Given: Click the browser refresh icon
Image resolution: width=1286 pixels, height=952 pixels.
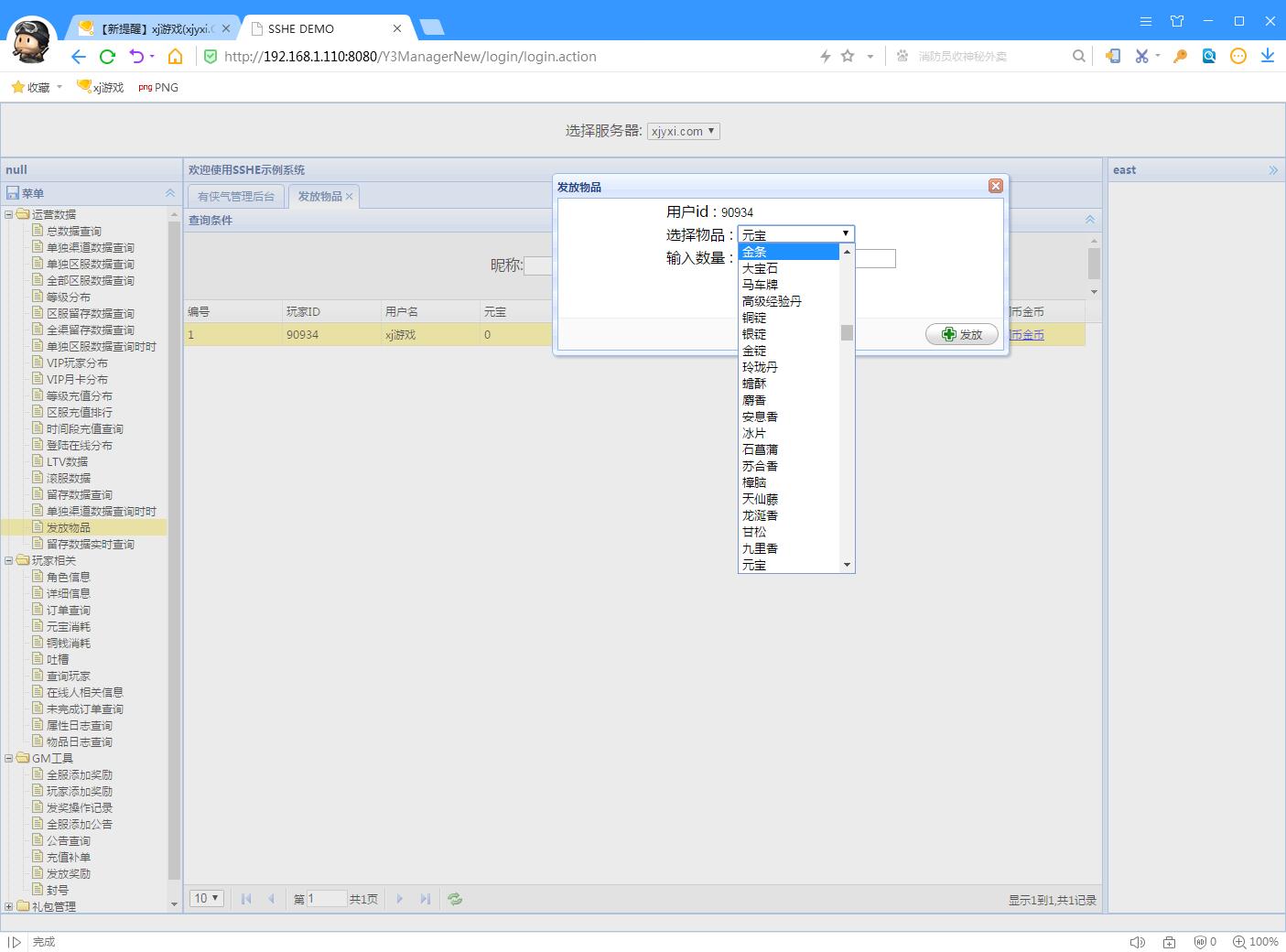Looking at the screenshot, I should coord(107,57).
